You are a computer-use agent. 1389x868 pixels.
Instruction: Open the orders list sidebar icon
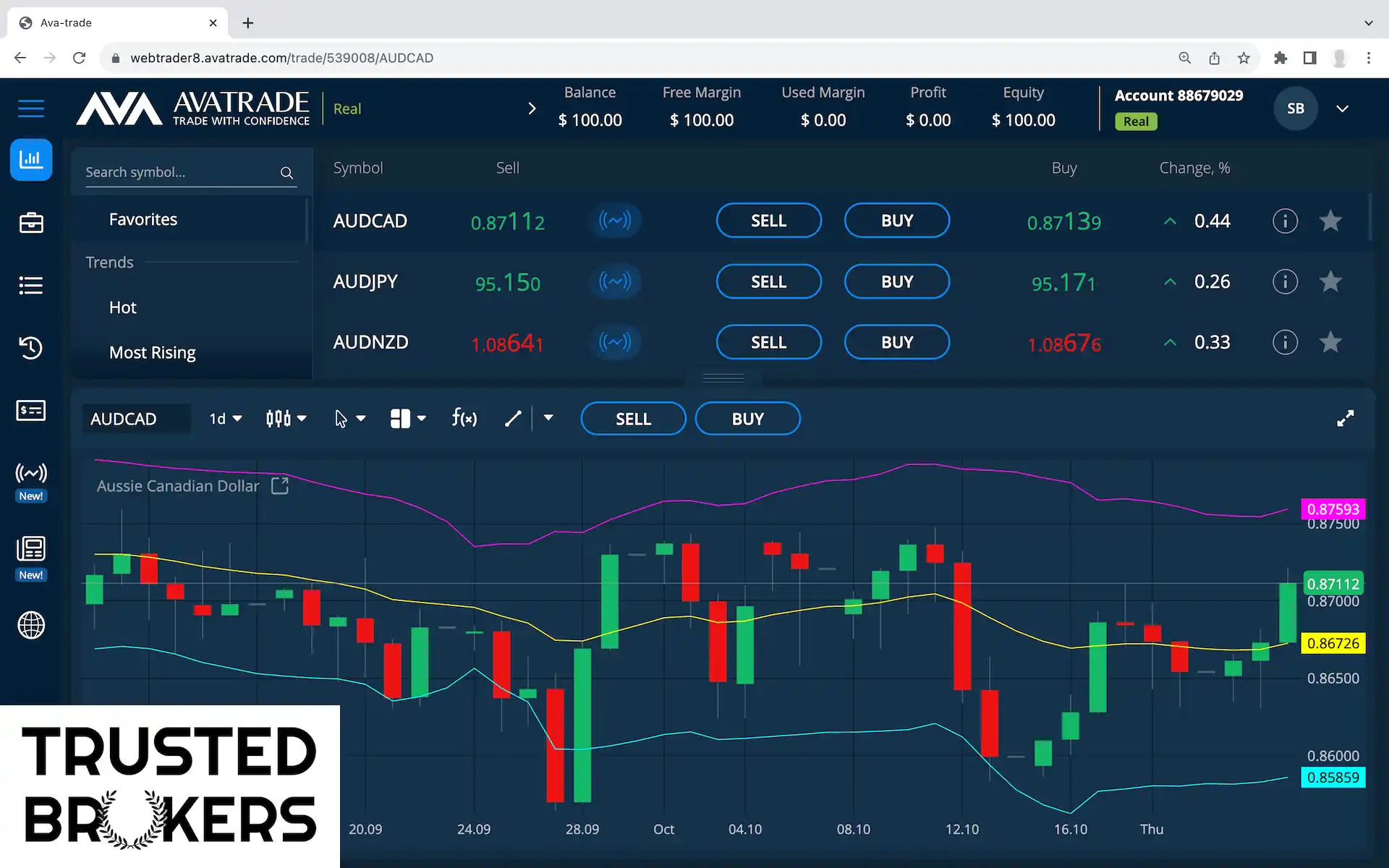click(x=31, y=285)
